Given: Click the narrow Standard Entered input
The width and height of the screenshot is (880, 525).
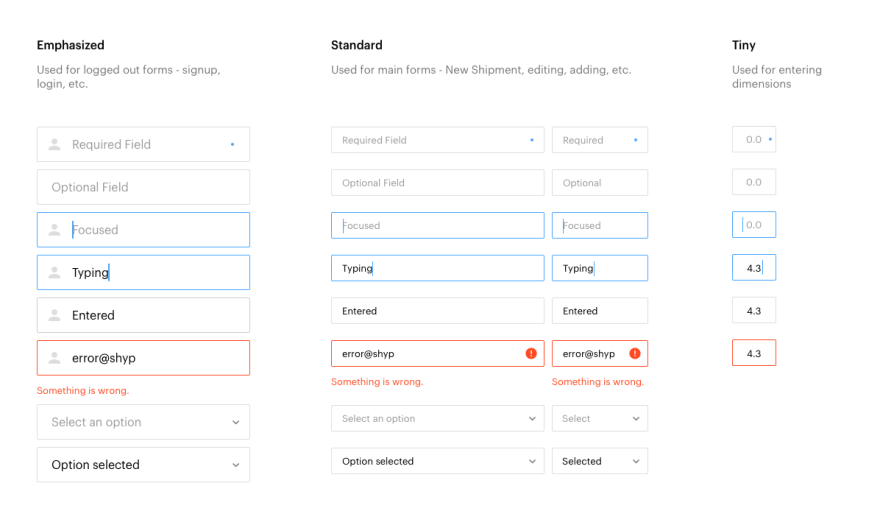Looking at the screenshot, I should [x=600, y=311].
